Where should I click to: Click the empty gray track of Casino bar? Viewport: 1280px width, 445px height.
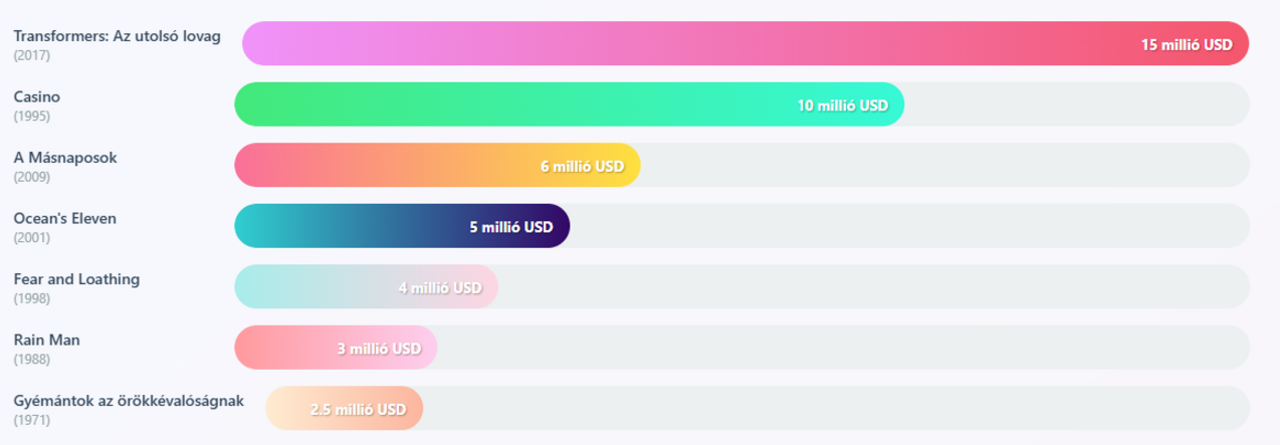pos(1075,105)
